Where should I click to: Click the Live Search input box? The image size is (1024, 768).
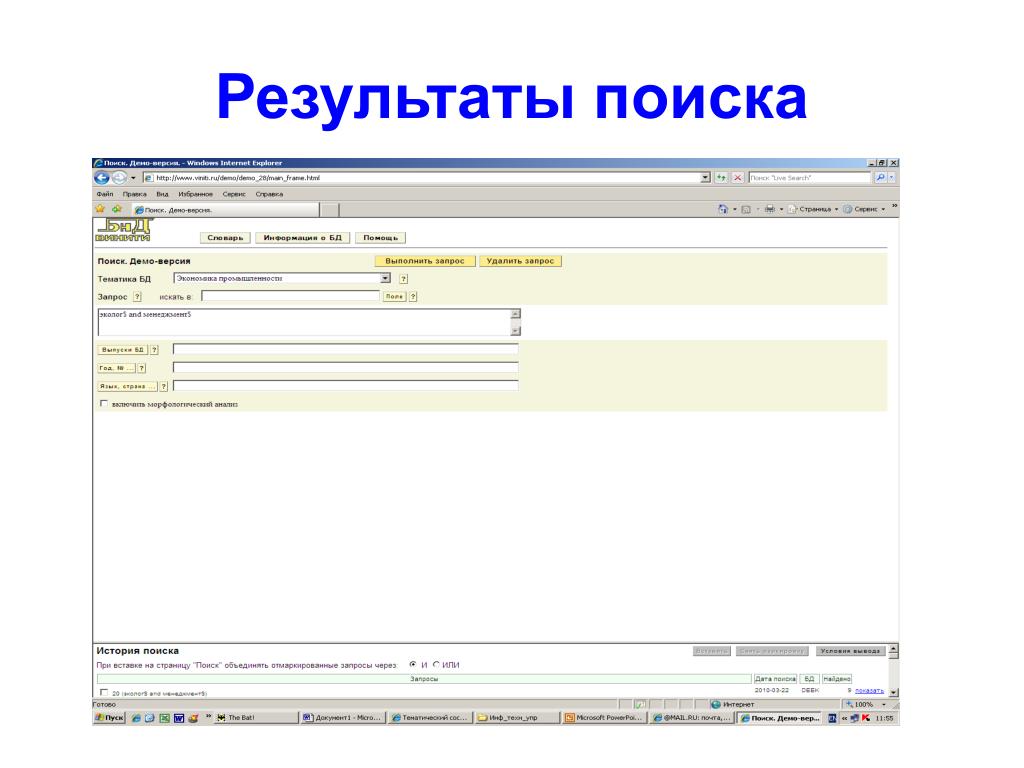point(809,178)
